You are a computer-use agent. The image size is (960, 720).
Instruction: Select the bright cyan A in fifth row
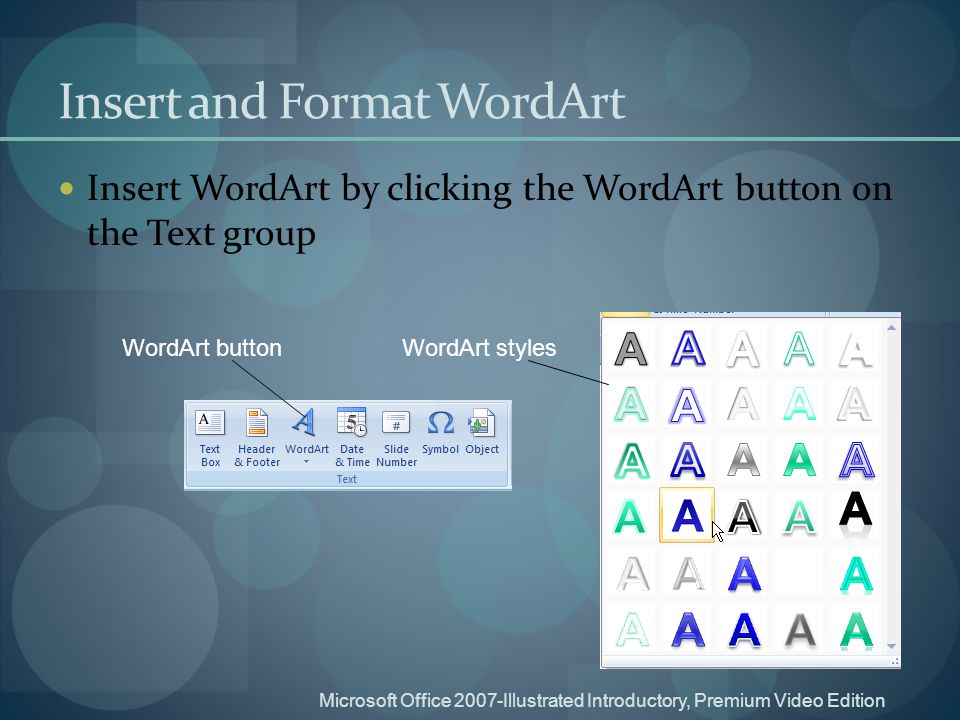[855, 574]
